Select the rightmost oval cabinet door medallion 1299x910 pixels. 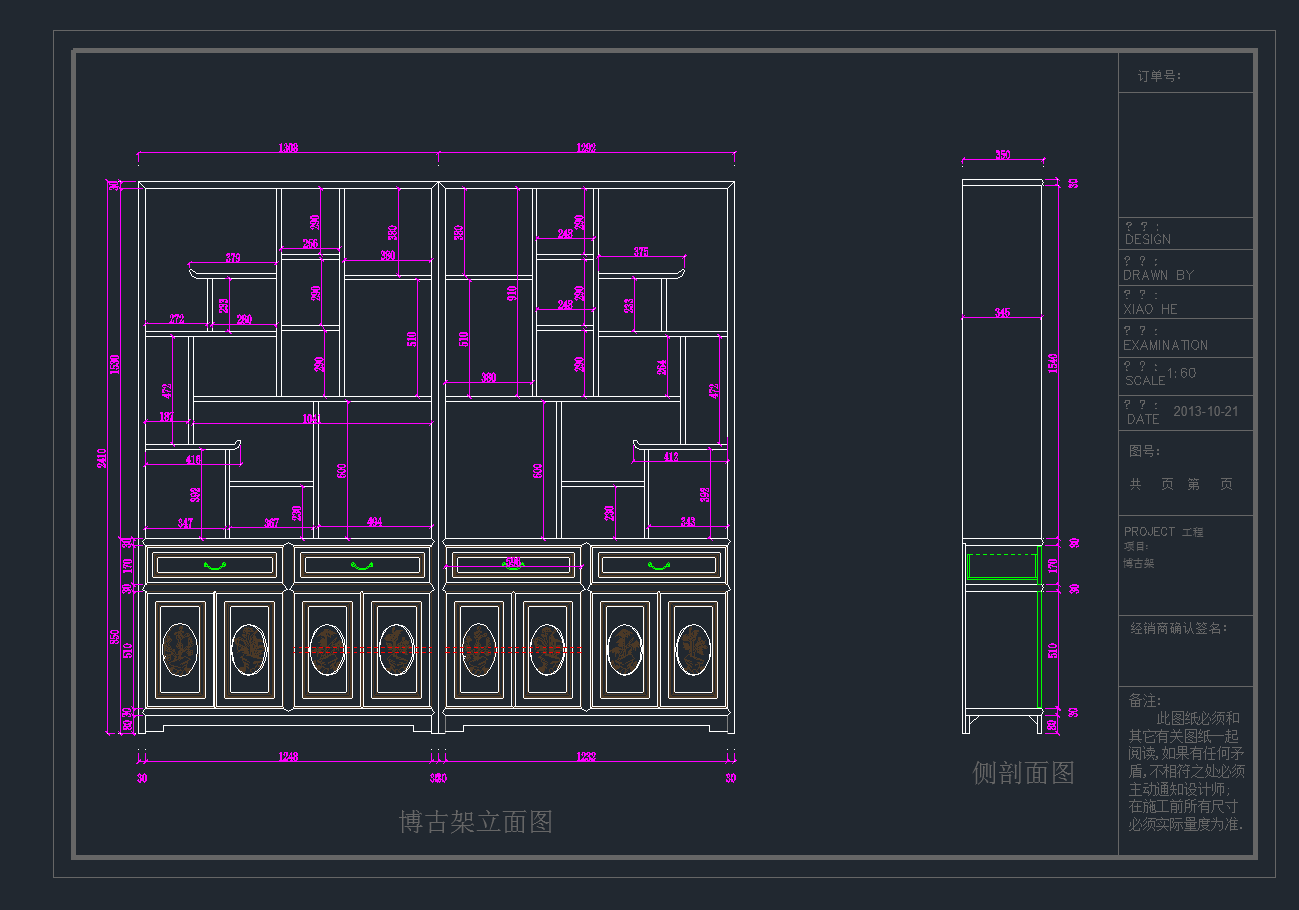[693, 649]
